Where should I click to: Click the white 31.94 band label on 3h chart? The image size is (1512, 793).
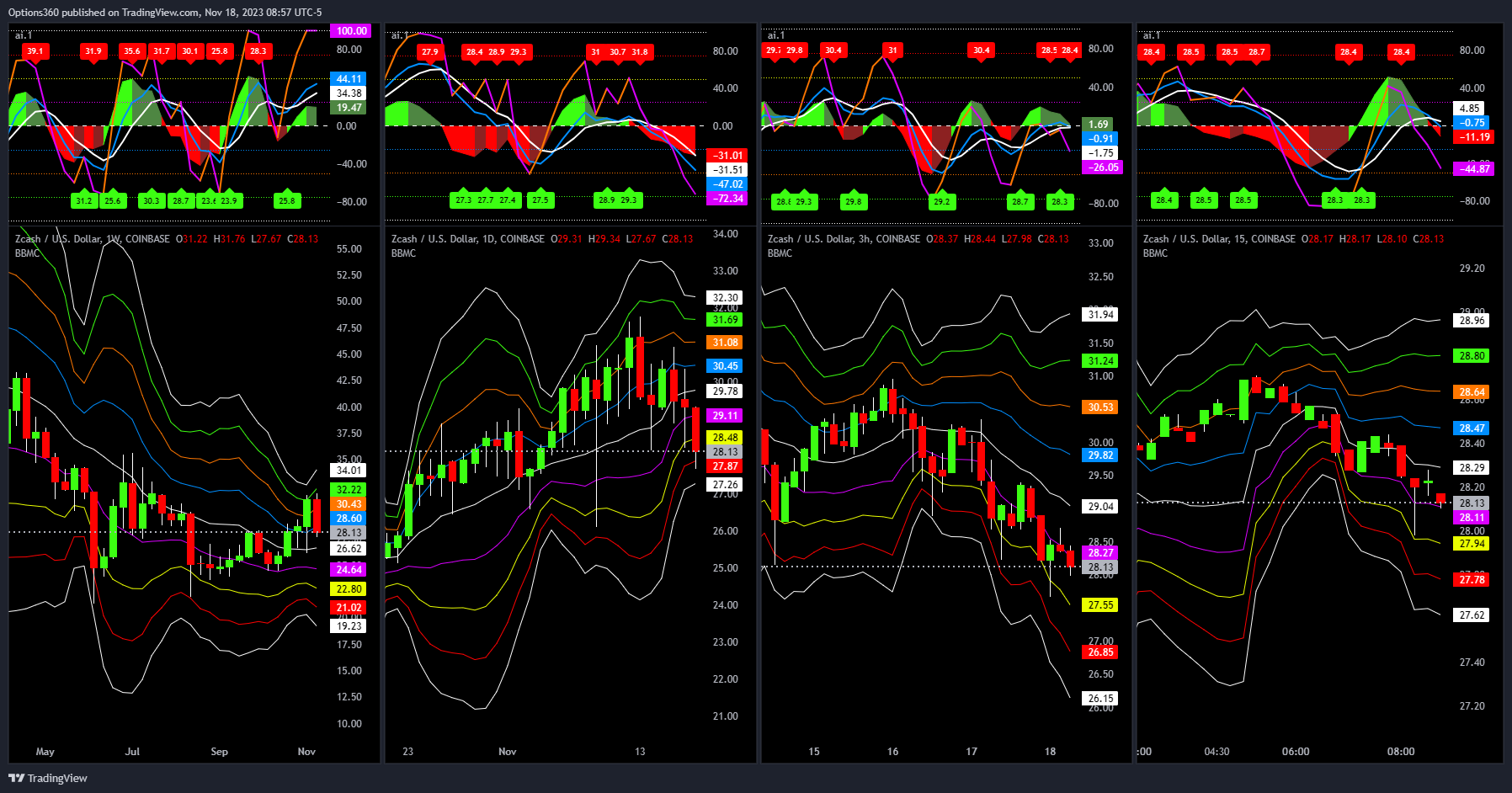tap(1100, 315)
